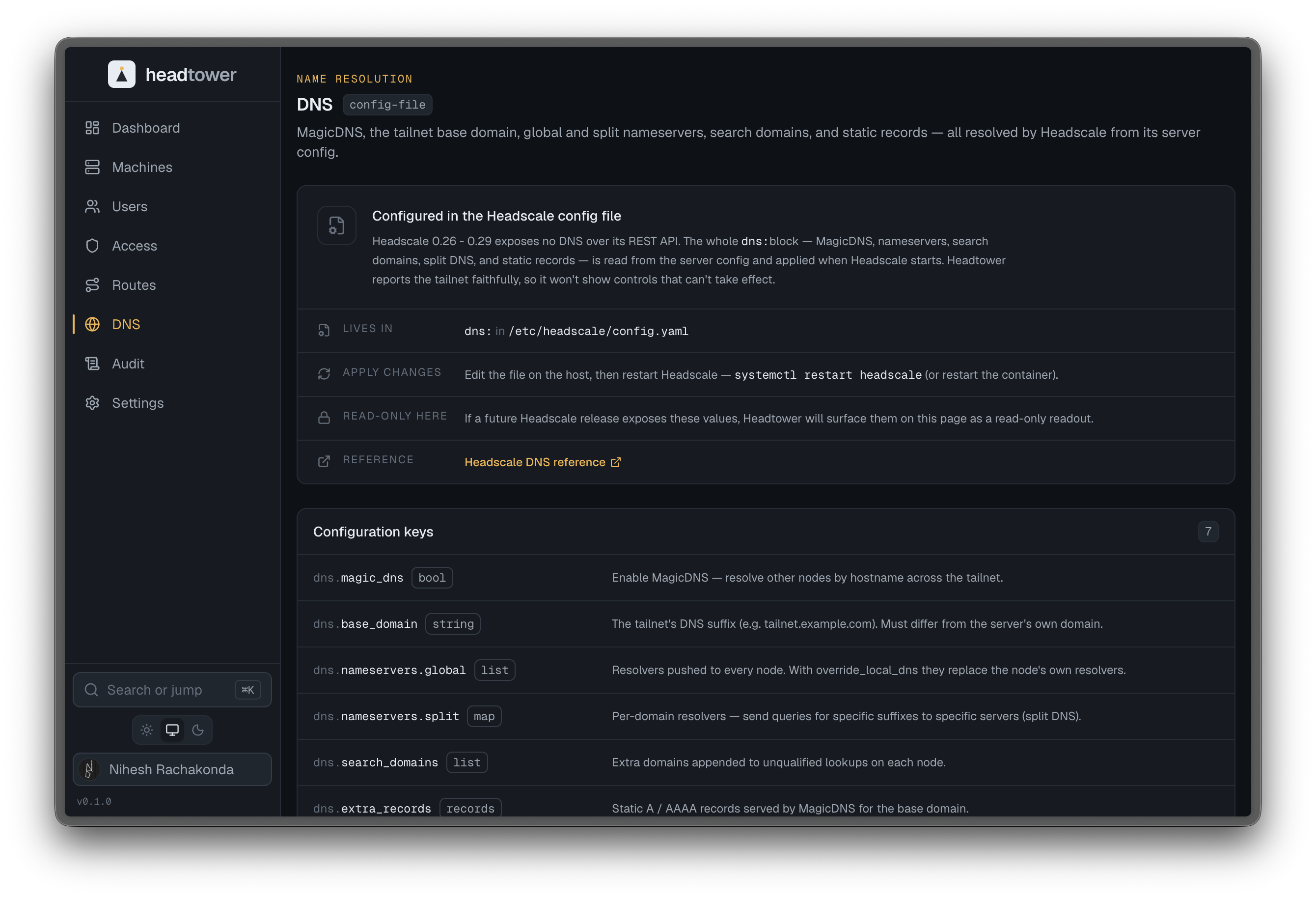Screen dimensions: 1316x899
Task: Click the Access shield icon
Action: 92,246
